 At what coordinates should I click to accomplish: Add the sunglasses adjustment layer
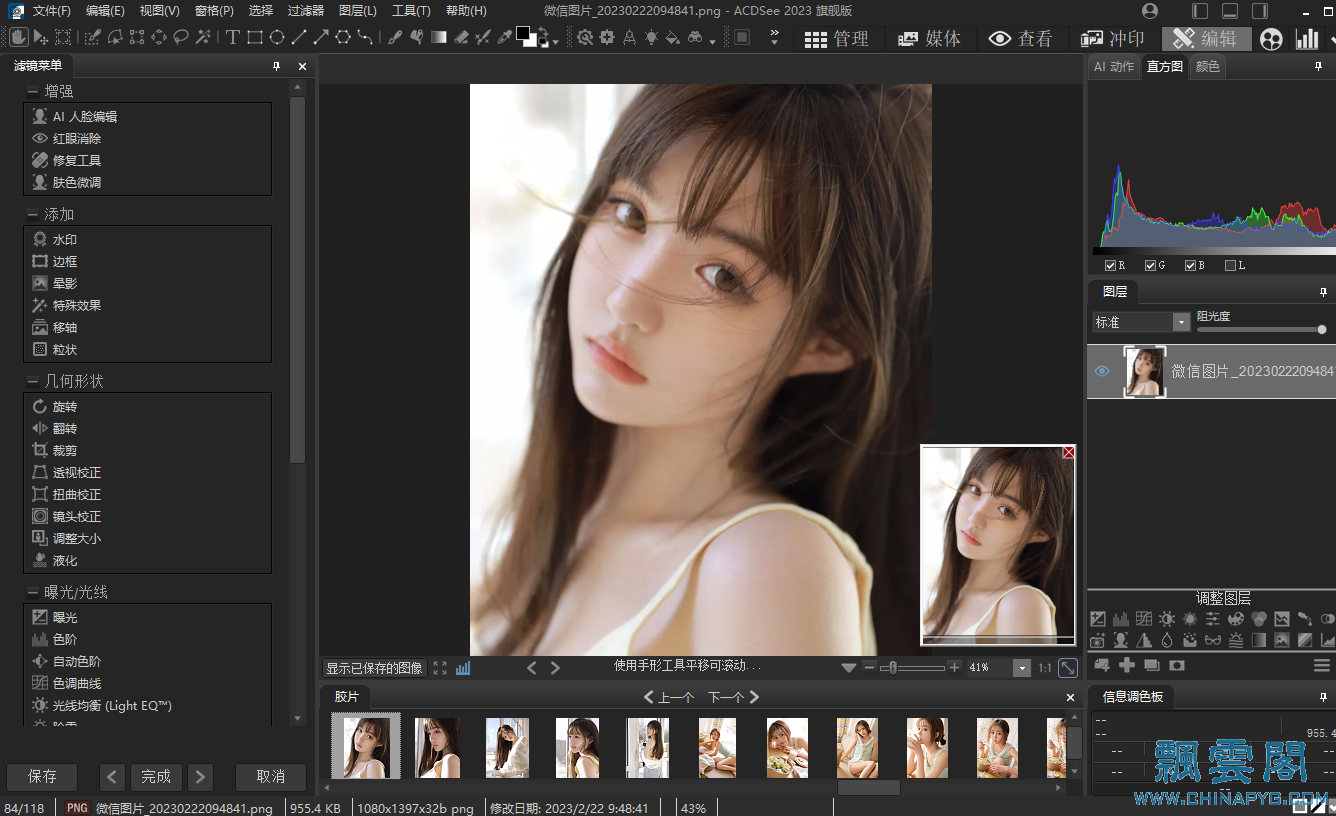pos(1213,640)
